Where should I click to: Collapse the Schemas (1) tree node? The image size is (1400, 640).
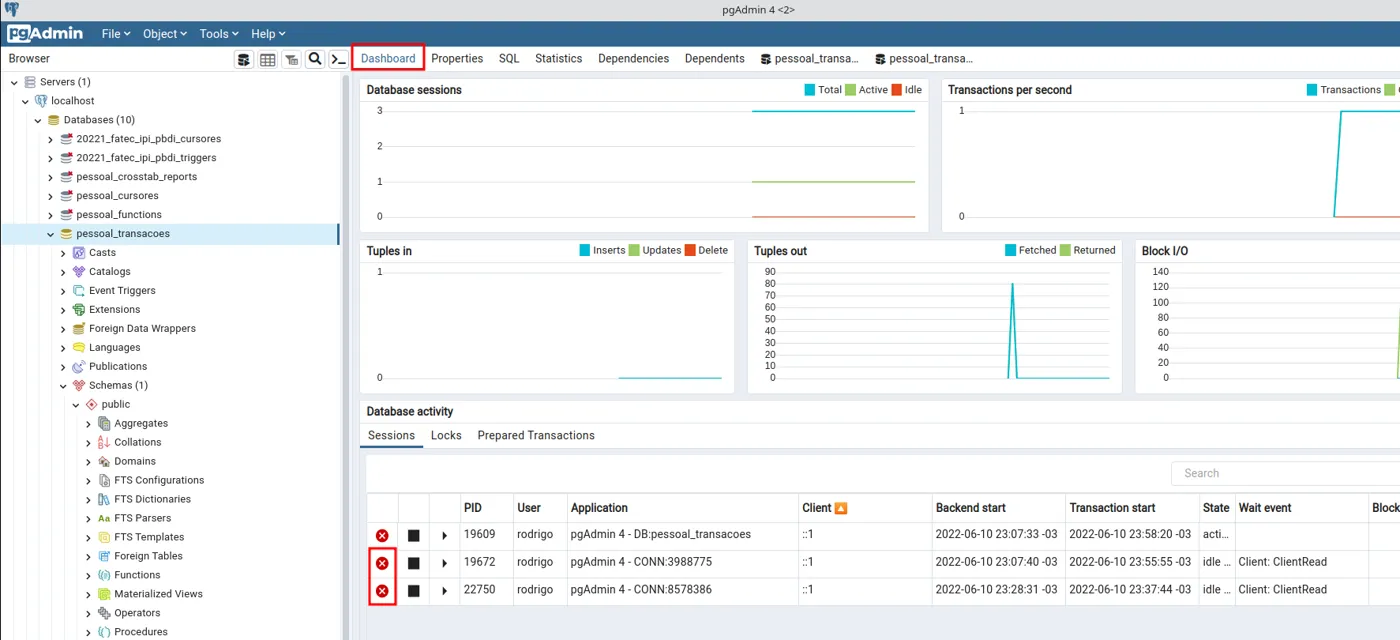[x=64, y=386]
